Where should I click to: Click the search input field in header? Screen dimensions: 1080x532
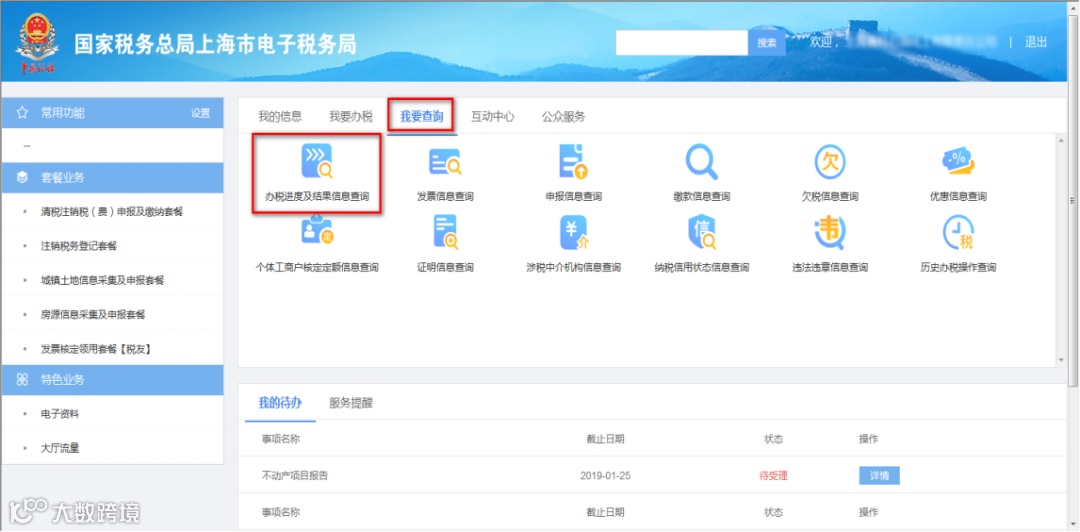[x=682, y=43]
